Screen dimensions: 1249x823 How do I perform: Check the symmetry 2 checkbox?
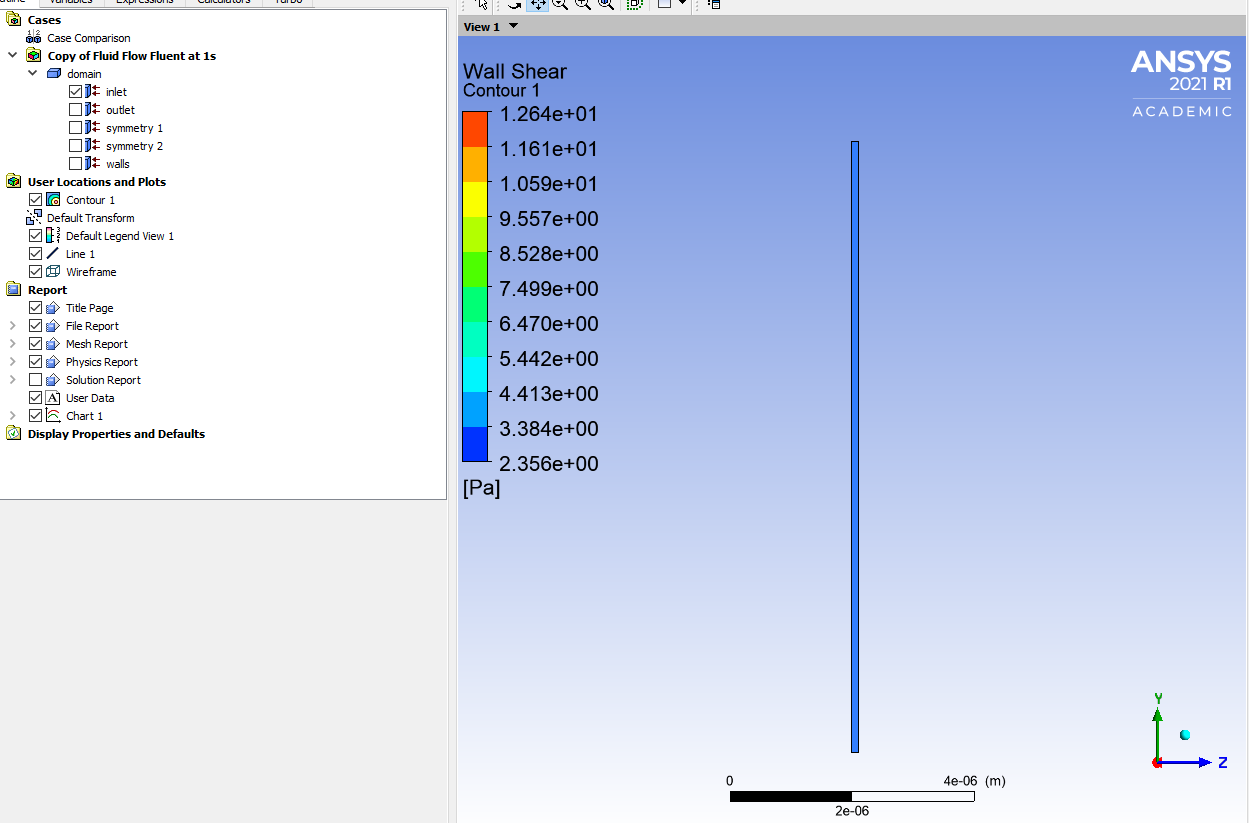(75, 146)
